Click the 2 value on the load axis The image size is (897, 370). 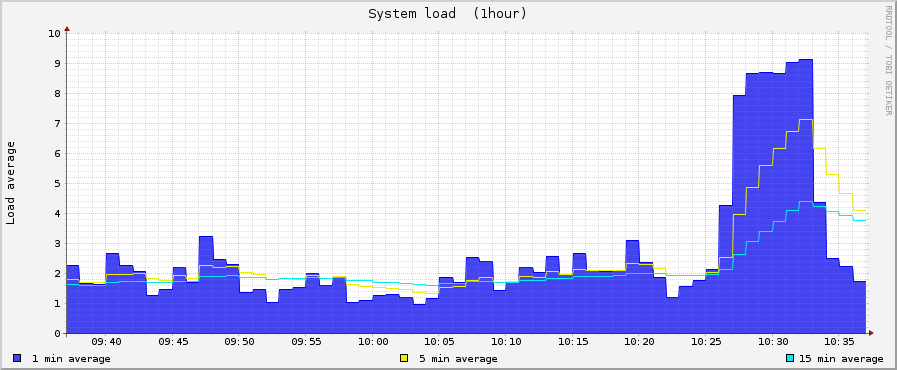[x=57, y=273]
